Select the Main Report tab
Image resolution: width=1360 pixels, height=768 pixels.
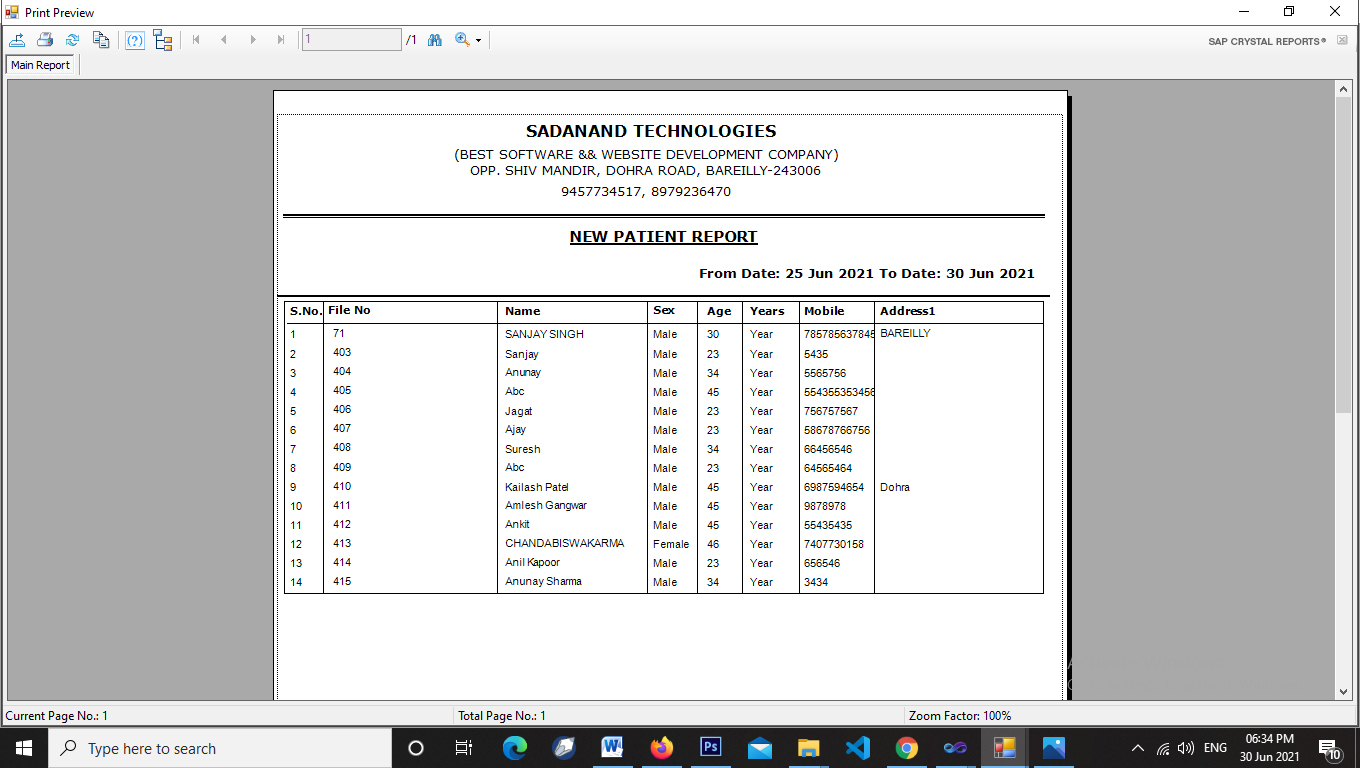click(41, 65)
